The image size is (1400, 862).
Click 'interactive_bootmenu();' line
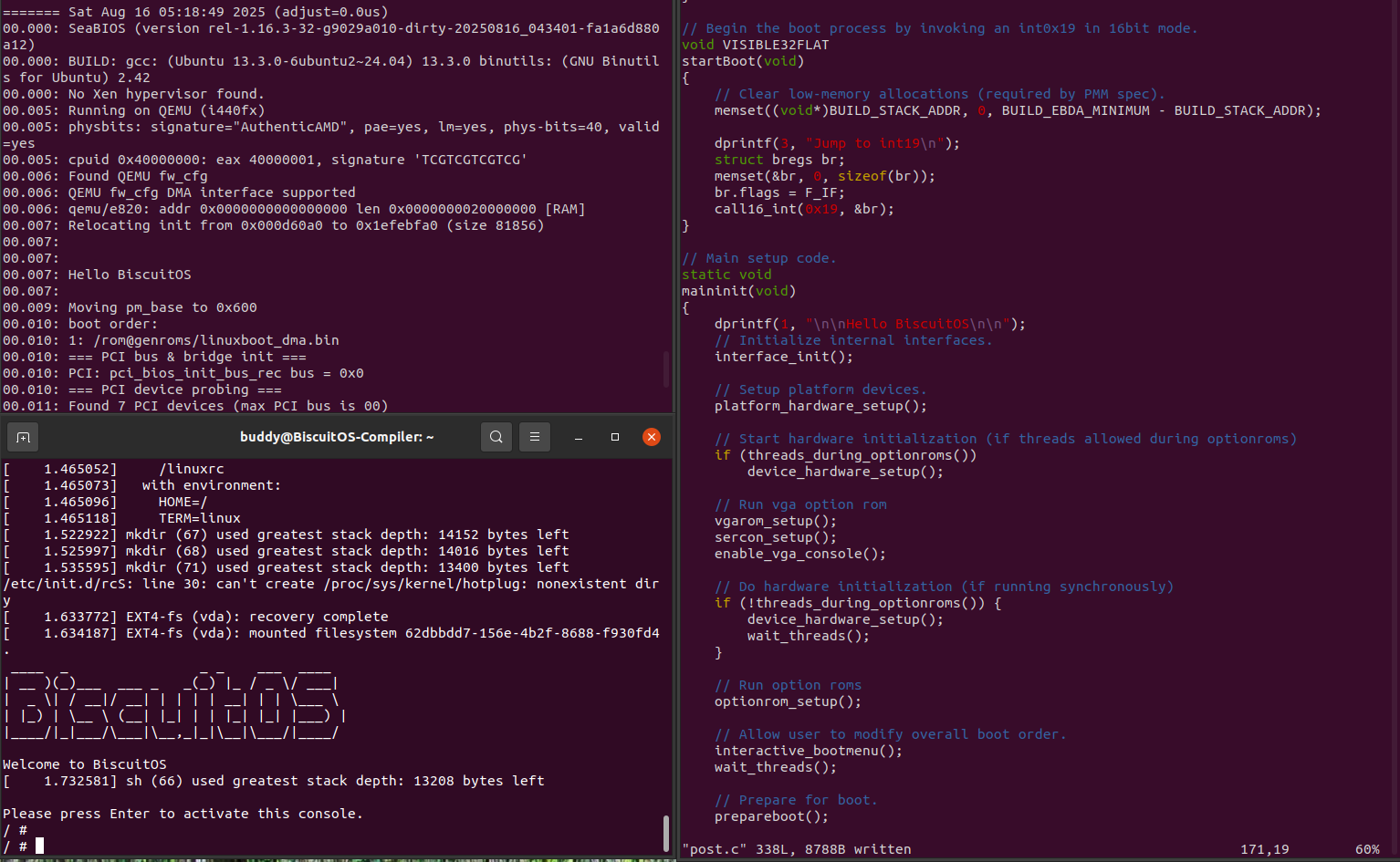coord(809,751)
